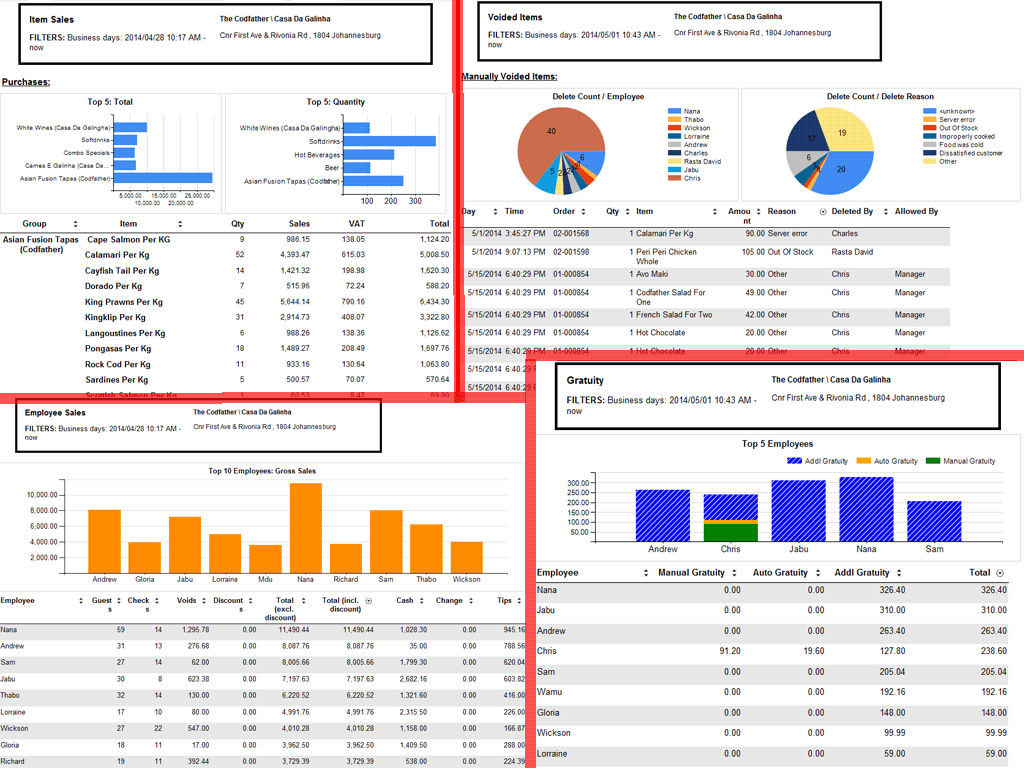Click the sort arrows beside the Group column
The width and height of the screenshot is (1024, 768).
pos(75,224)
